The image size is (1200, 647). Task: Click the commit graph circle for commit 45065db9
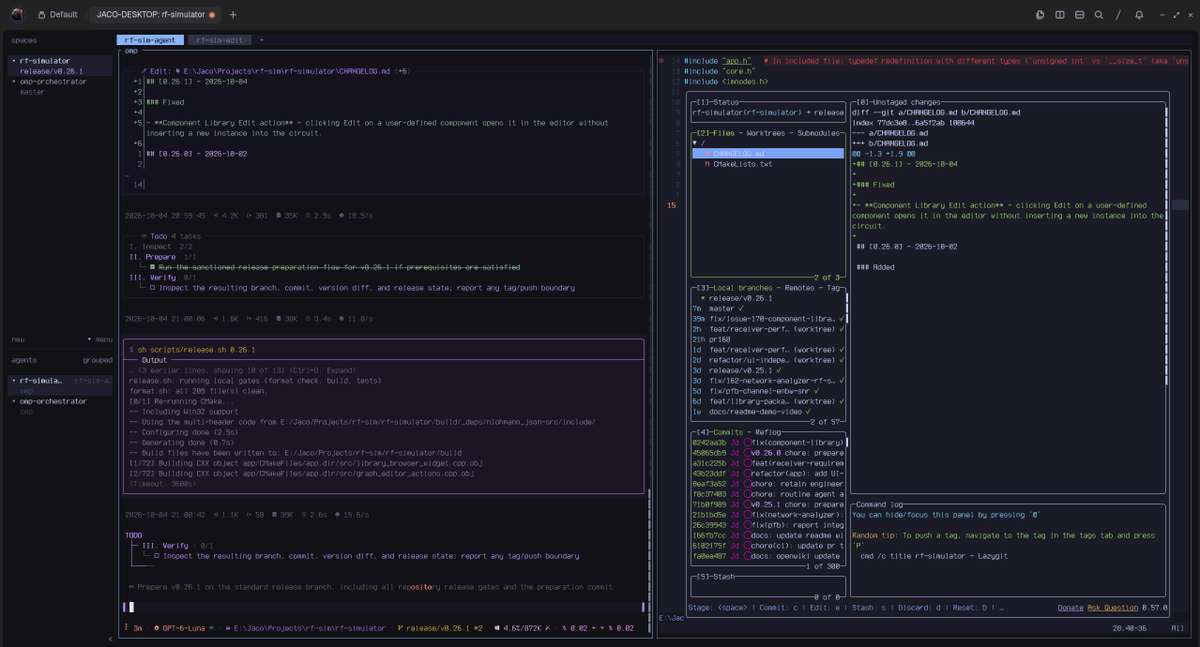click(x=748, y=452)
